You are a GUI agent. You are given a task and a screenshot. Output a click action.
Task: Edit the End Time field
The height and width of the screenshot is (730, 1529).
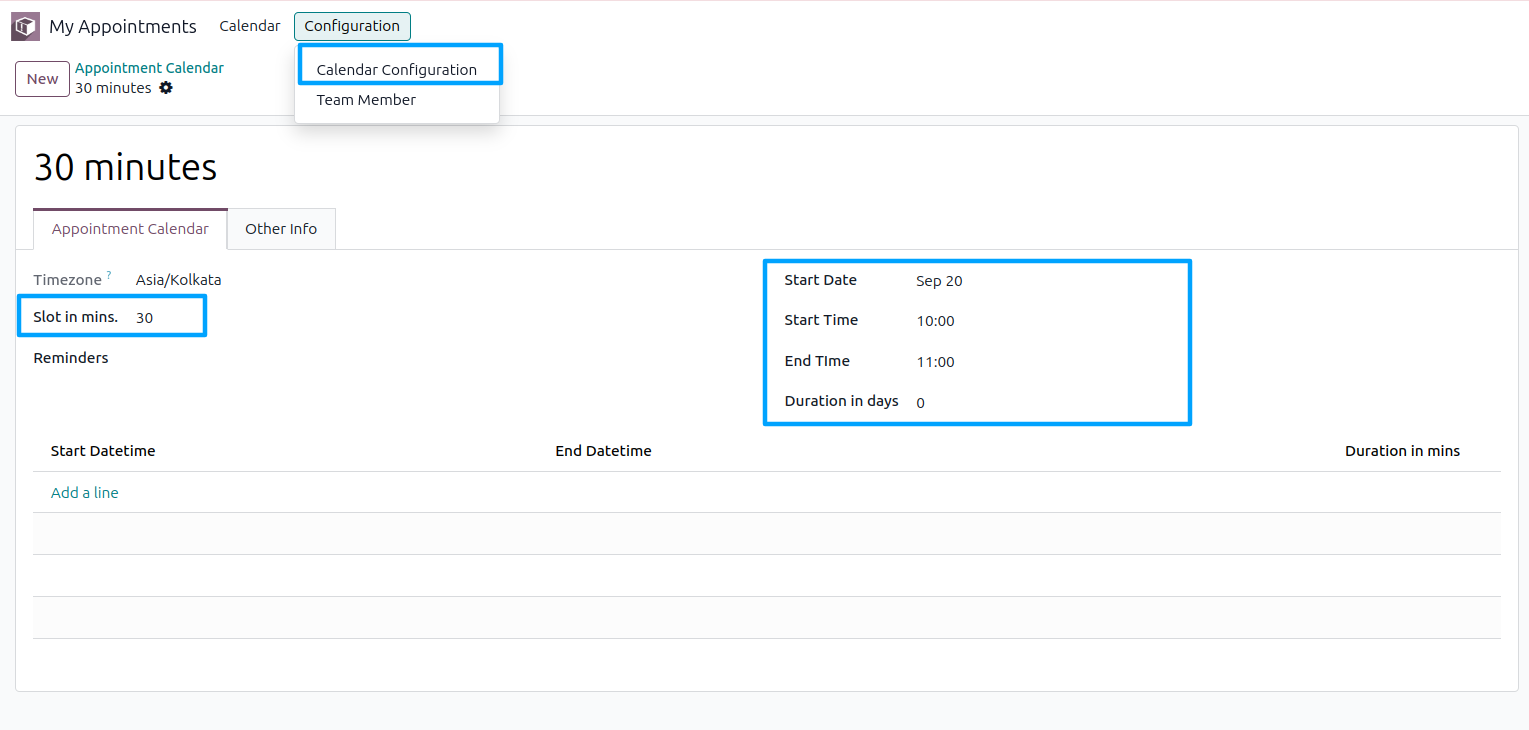pos(935,361)
